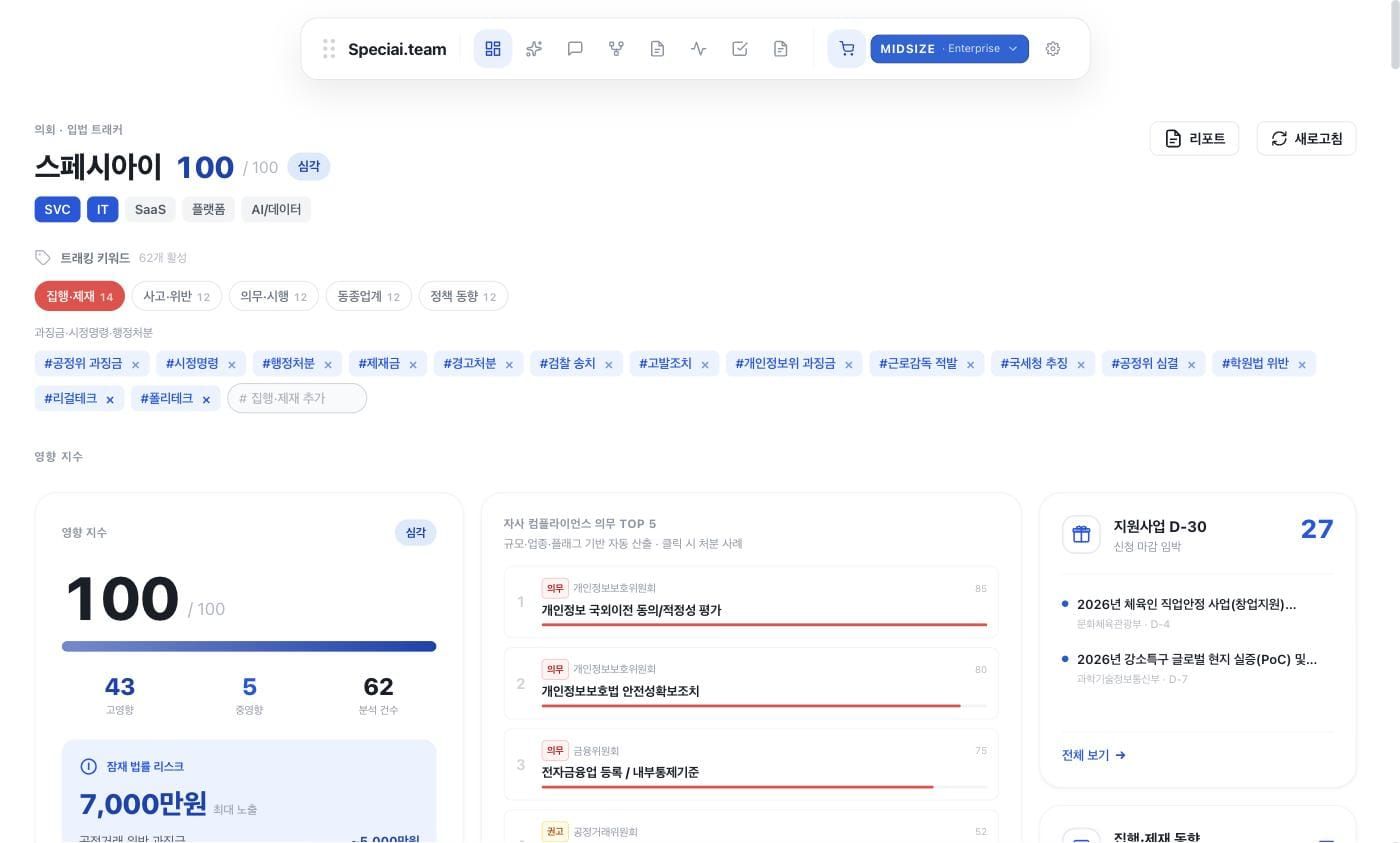This screenshot has height=843, width=1400.
Task: Click the 5 중영향 value
Action: 249,686
